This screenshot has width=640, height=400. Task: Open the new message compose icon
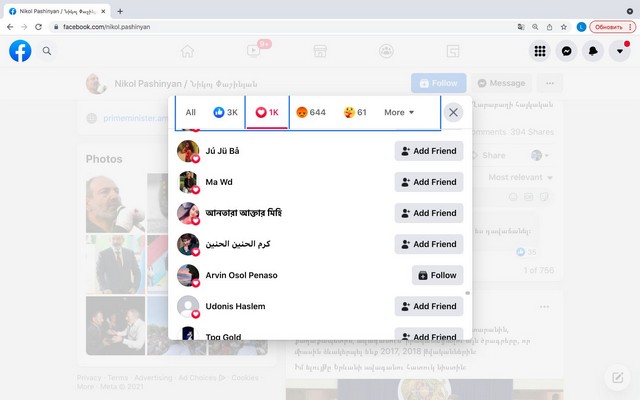pyautogui.click(x=618, y=378)
